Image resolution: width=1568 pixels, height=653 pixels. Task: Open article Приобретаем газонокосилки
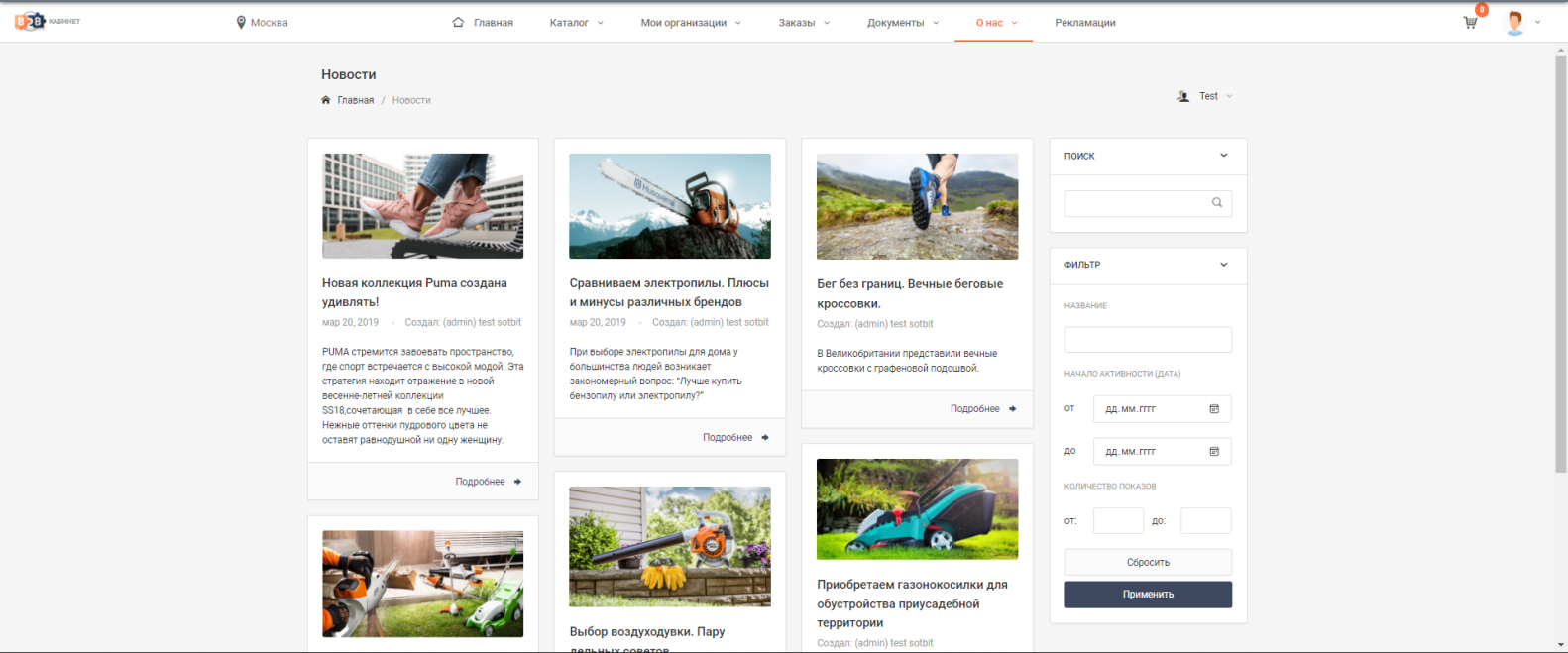coord(912,603)
